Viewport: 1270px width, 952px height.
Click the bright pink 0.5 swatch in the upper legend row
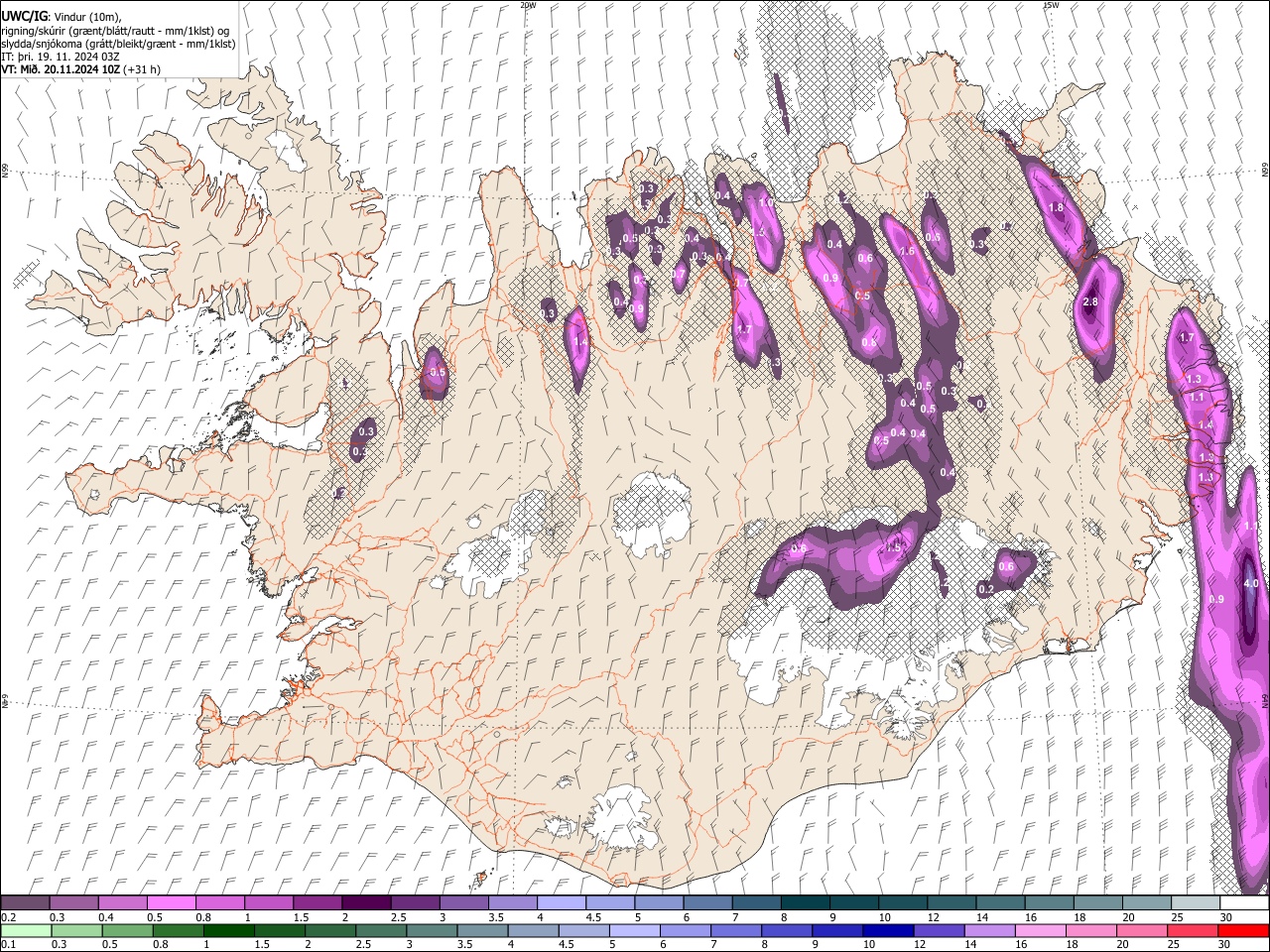(x=171, y=903)
